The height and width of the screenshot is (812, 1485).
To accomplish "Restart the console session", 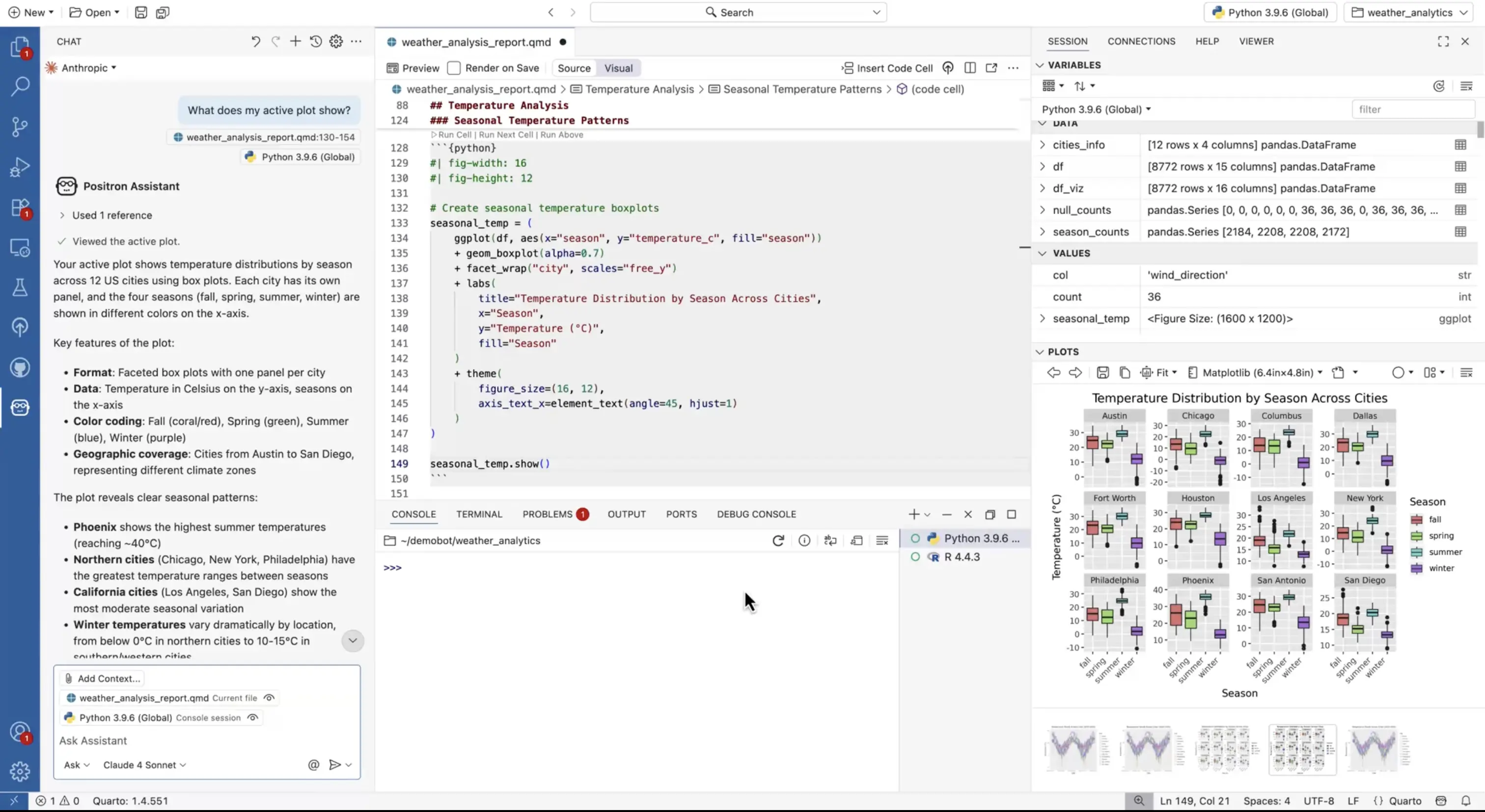I will point(778,541).
